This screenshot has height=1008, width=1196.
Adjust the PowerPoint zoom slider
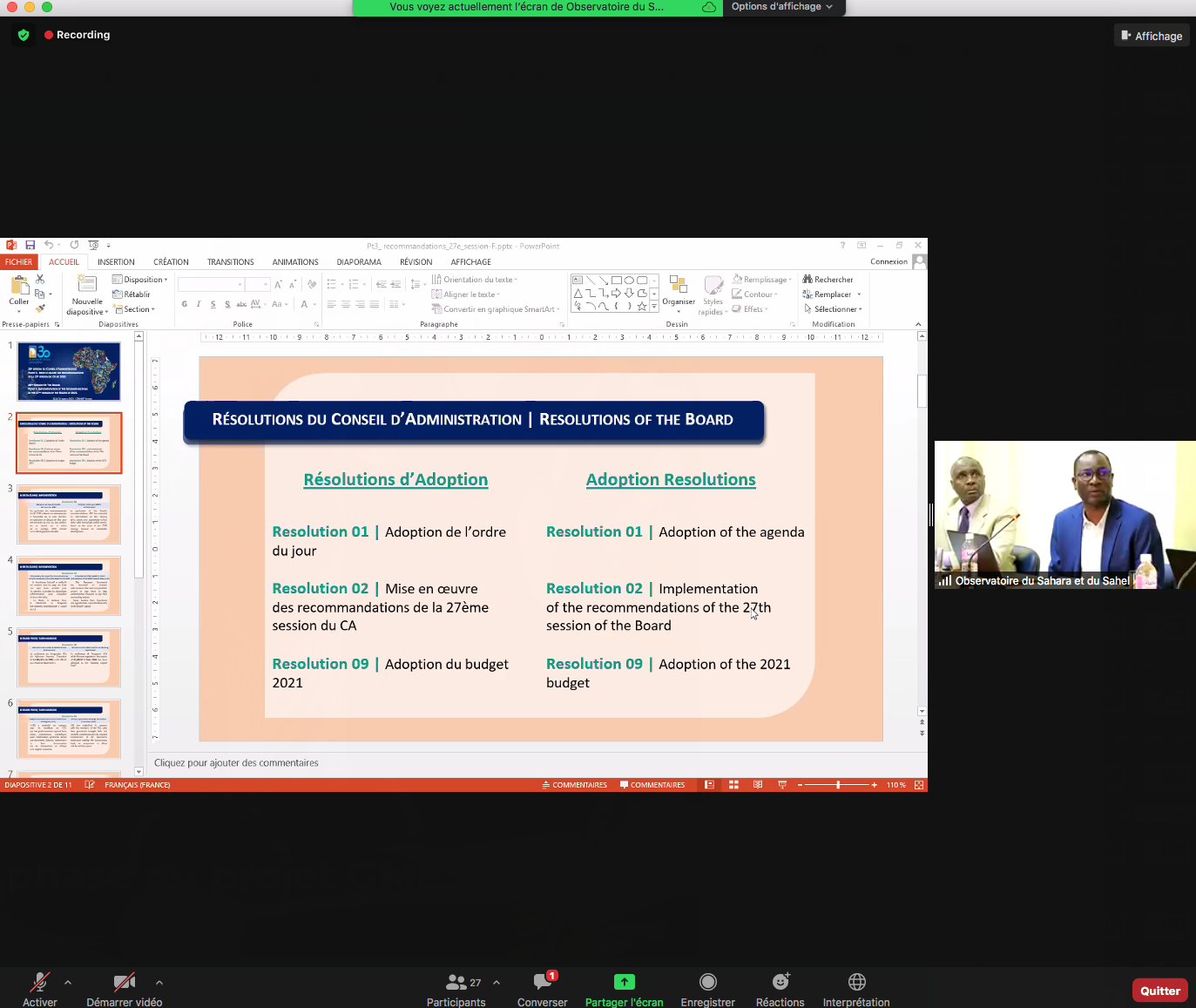pos(838,785)
